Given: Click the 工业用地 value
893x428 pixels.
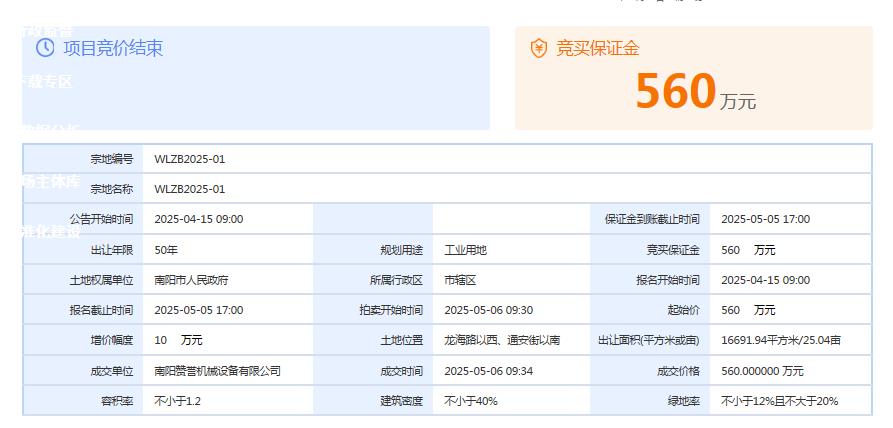Looking at the screenshot, I should 465,250.
